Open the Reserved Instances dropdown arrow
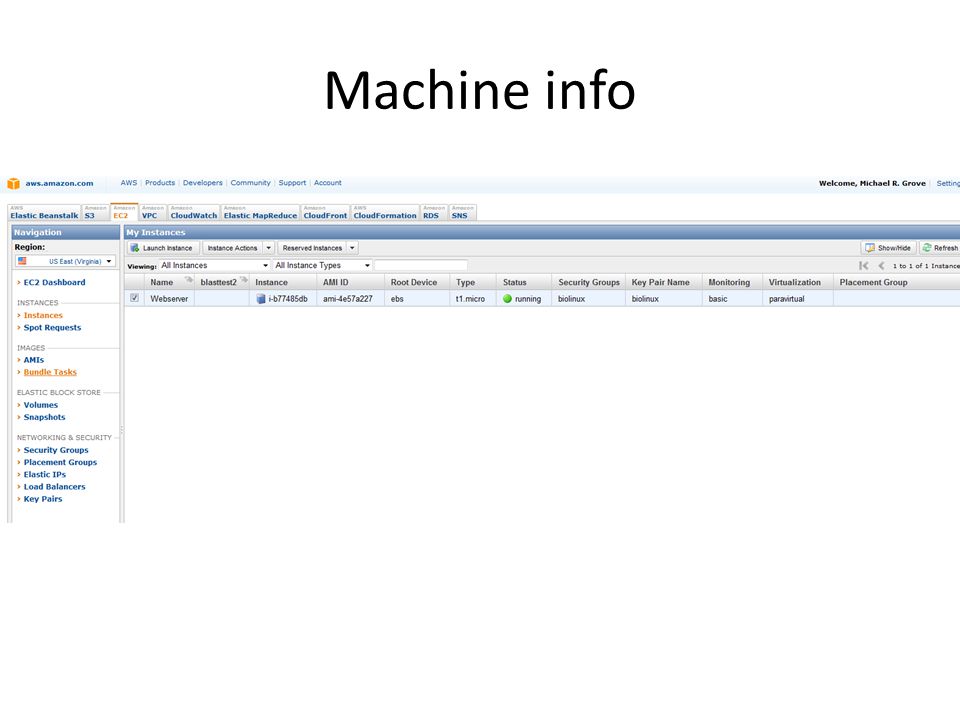This screenshot has height=720, width=960. tap(353, 248)
